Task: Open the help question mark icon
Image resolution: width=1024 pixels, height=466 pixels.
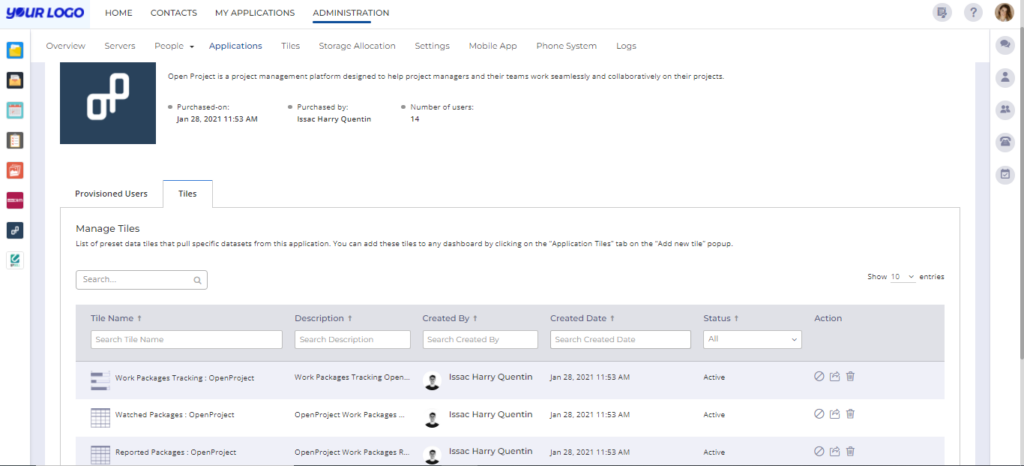Action: click(973, 12)
